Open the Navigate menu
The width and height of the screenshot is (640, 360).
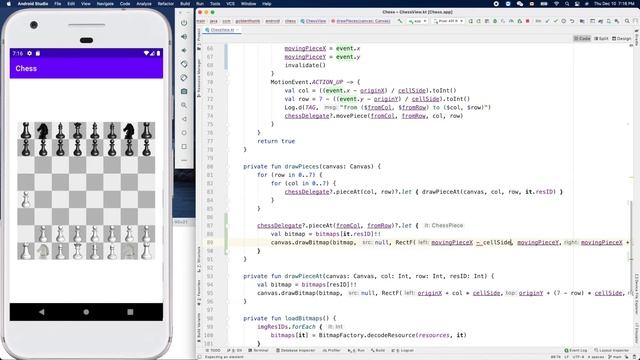click(105, 4)
